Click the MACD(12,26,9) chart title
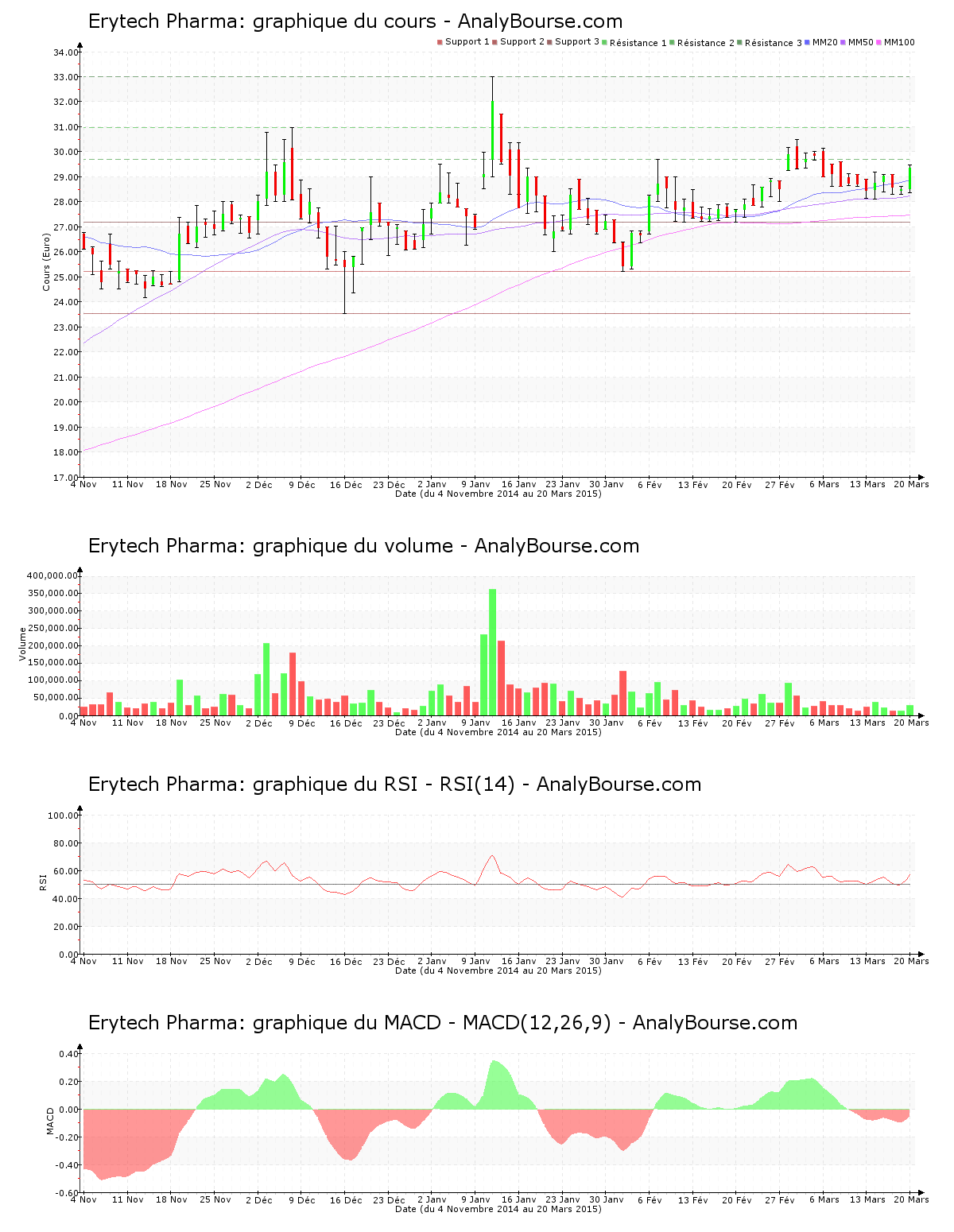 point(442,1023)
